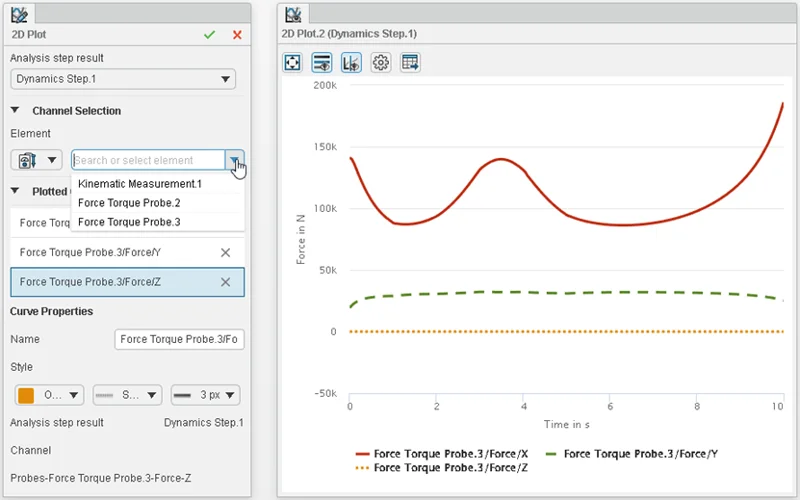
Task: Cancel the 2D Plot with red X
Action: [x=237, y=34]
